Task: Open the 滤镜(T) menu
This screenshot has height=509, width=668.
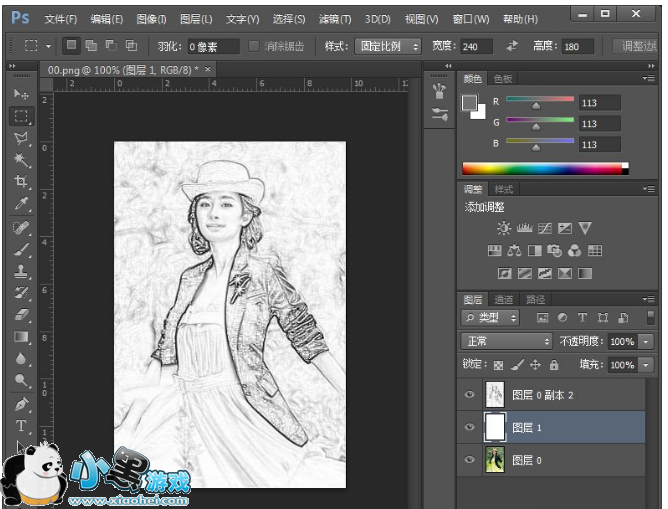Action: [x=333, y=19]
